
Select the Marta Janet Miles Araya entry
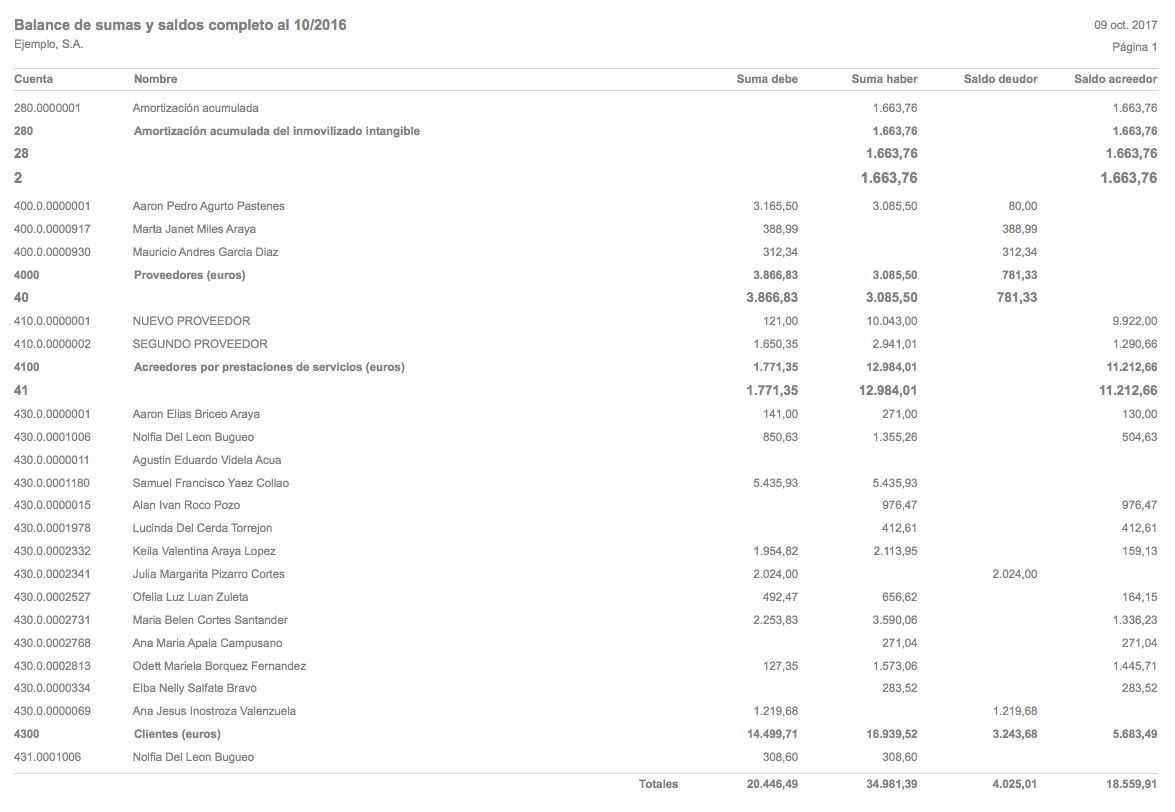(x=196, y=229)
